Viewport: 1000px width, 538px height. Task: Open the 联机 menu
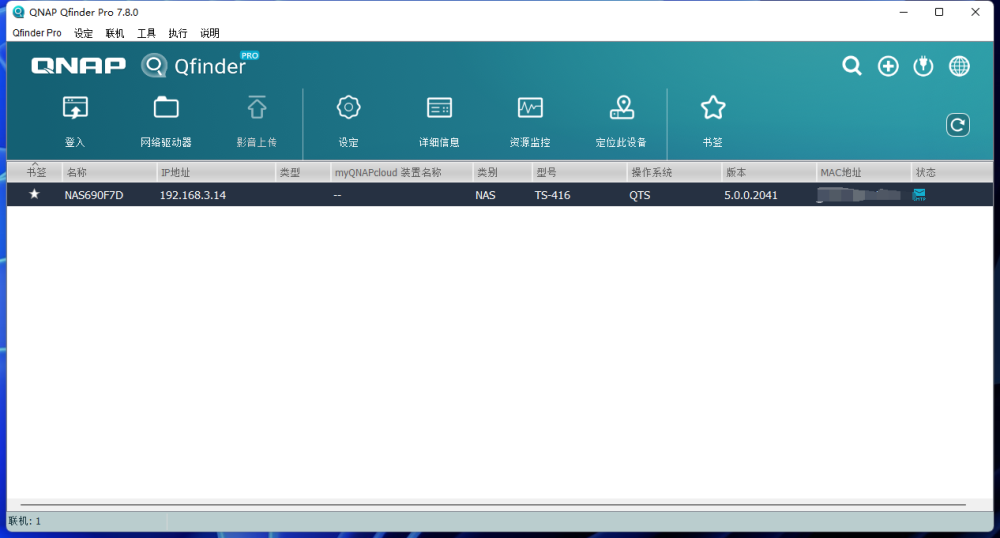click(115, 33)
